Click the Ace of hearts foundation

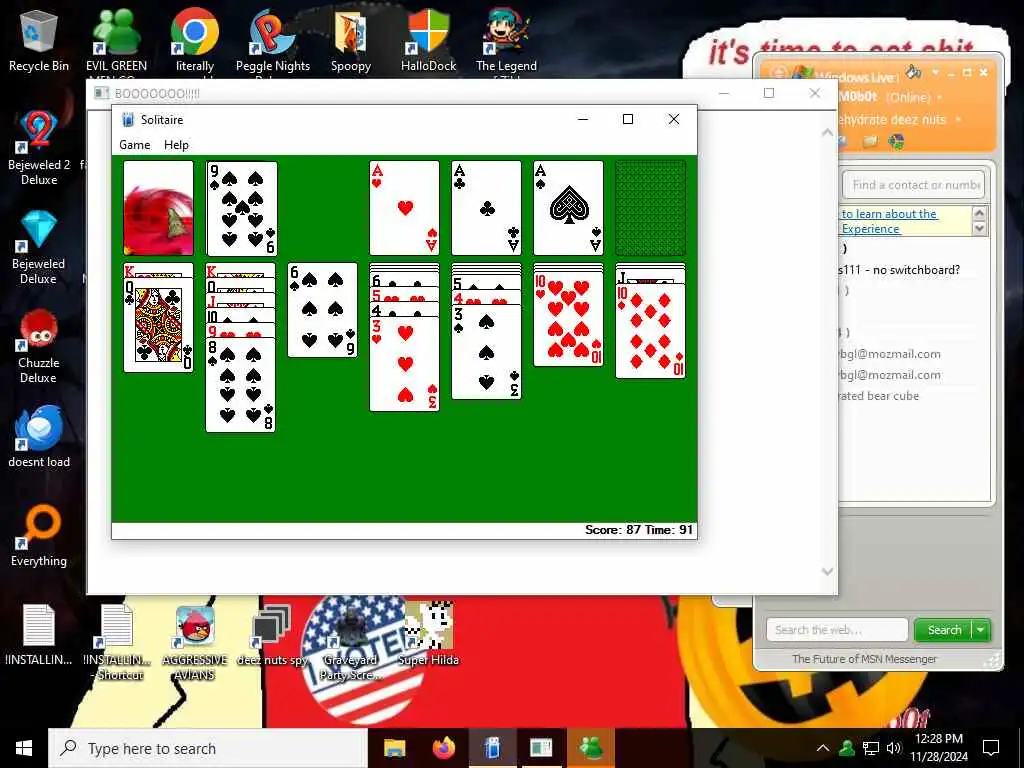[405, 208]
